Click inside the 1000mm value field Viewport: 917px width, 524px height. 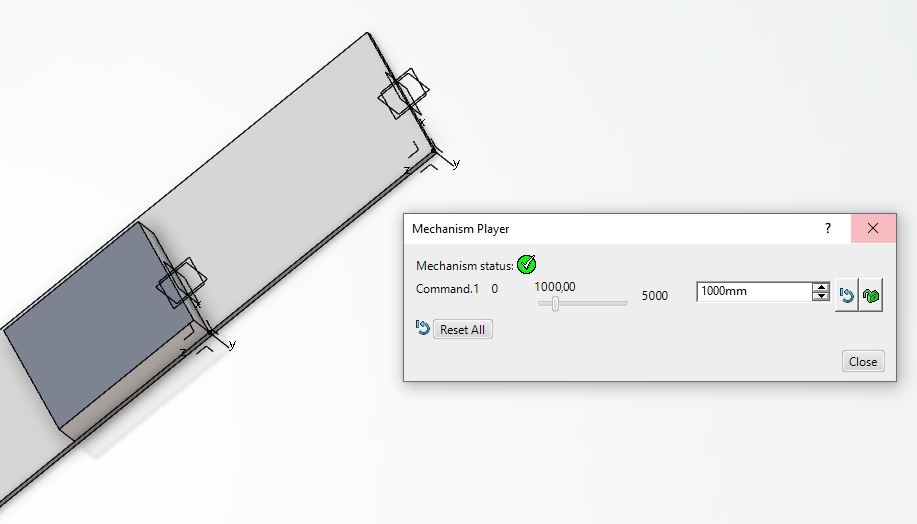coord(754,291)
